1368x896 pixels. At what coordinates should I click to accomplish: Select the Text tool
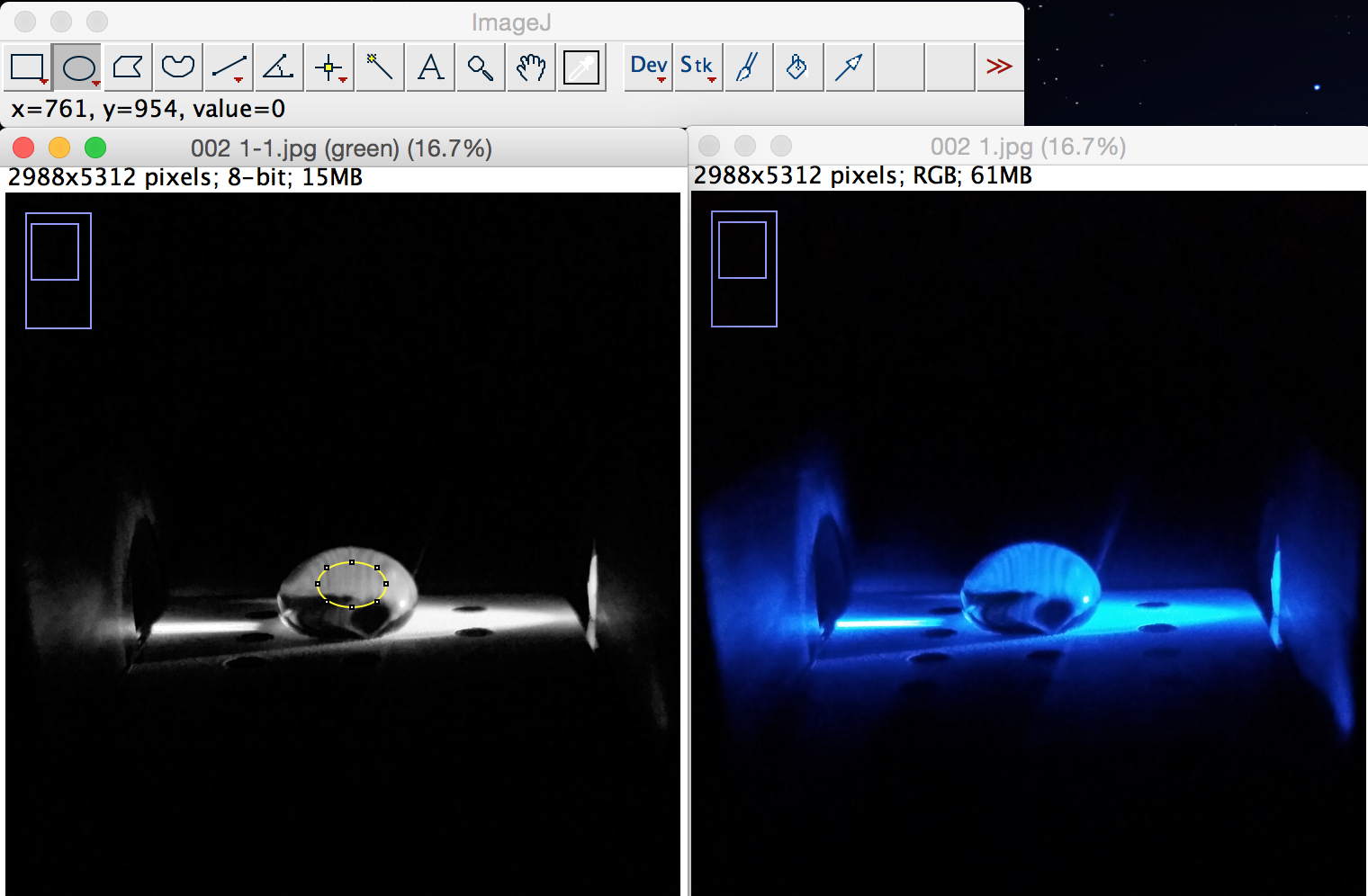click(430, 67)
